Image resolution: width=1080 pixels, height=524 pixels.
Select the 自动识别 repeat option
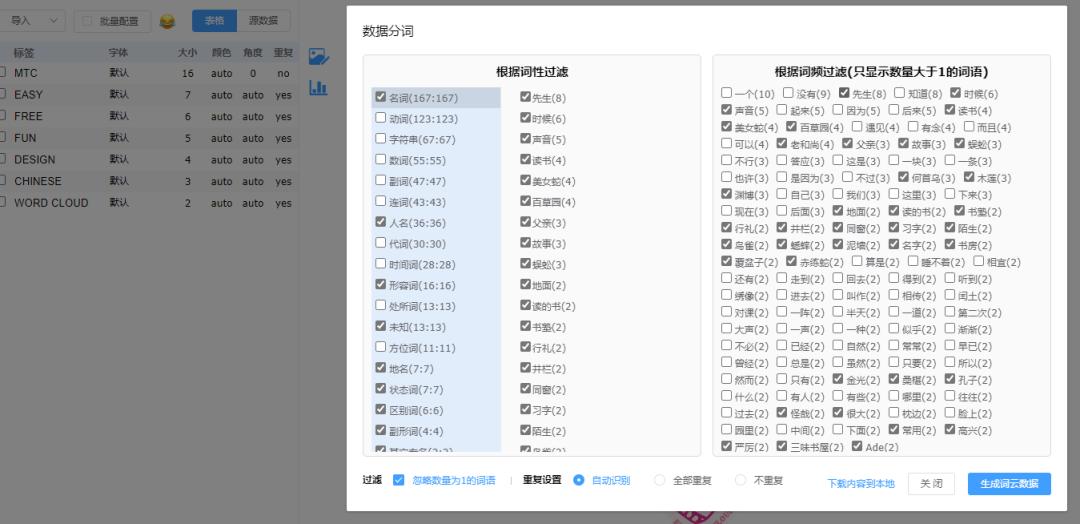579,480
